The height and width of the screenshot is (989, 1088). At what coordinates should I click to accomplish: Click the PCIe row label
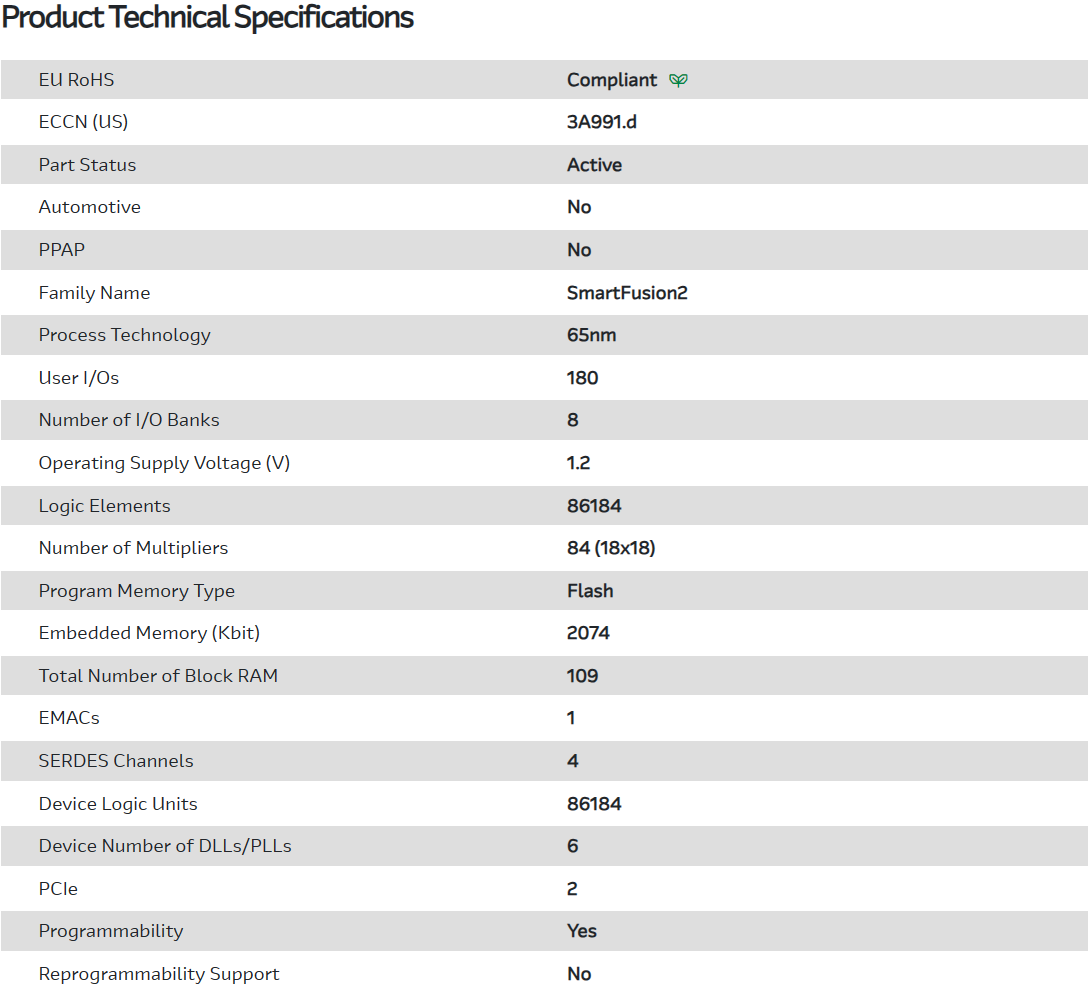pos(58,889)
